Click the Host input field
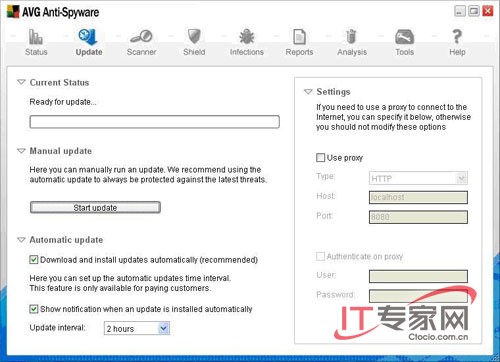This screenshot has width=500, height=362. (418, 197)
